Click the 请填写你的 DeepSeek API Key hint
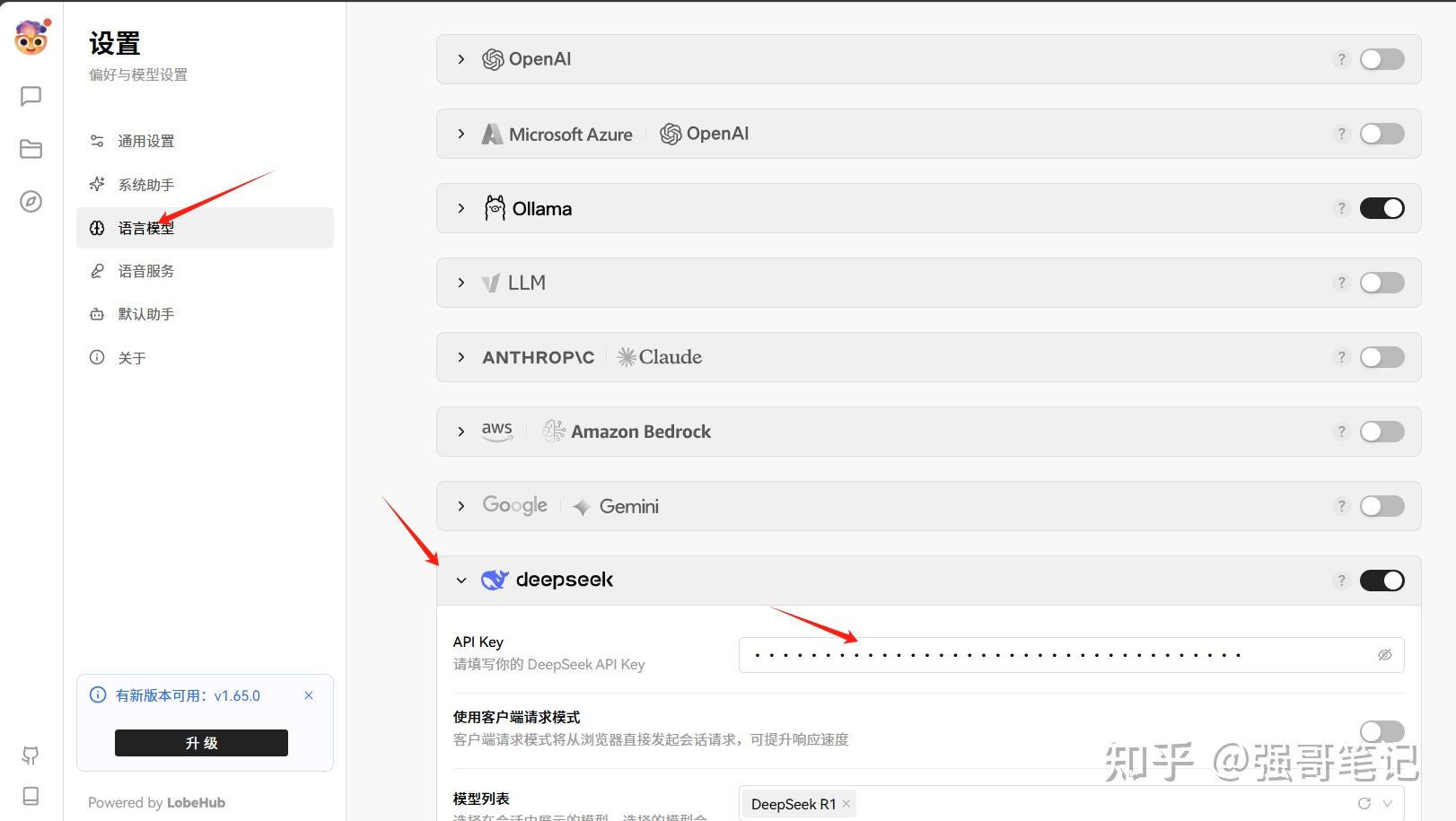Image resolution: width=1456 pixels, height=821 pixels. click(x=549, y=664)
